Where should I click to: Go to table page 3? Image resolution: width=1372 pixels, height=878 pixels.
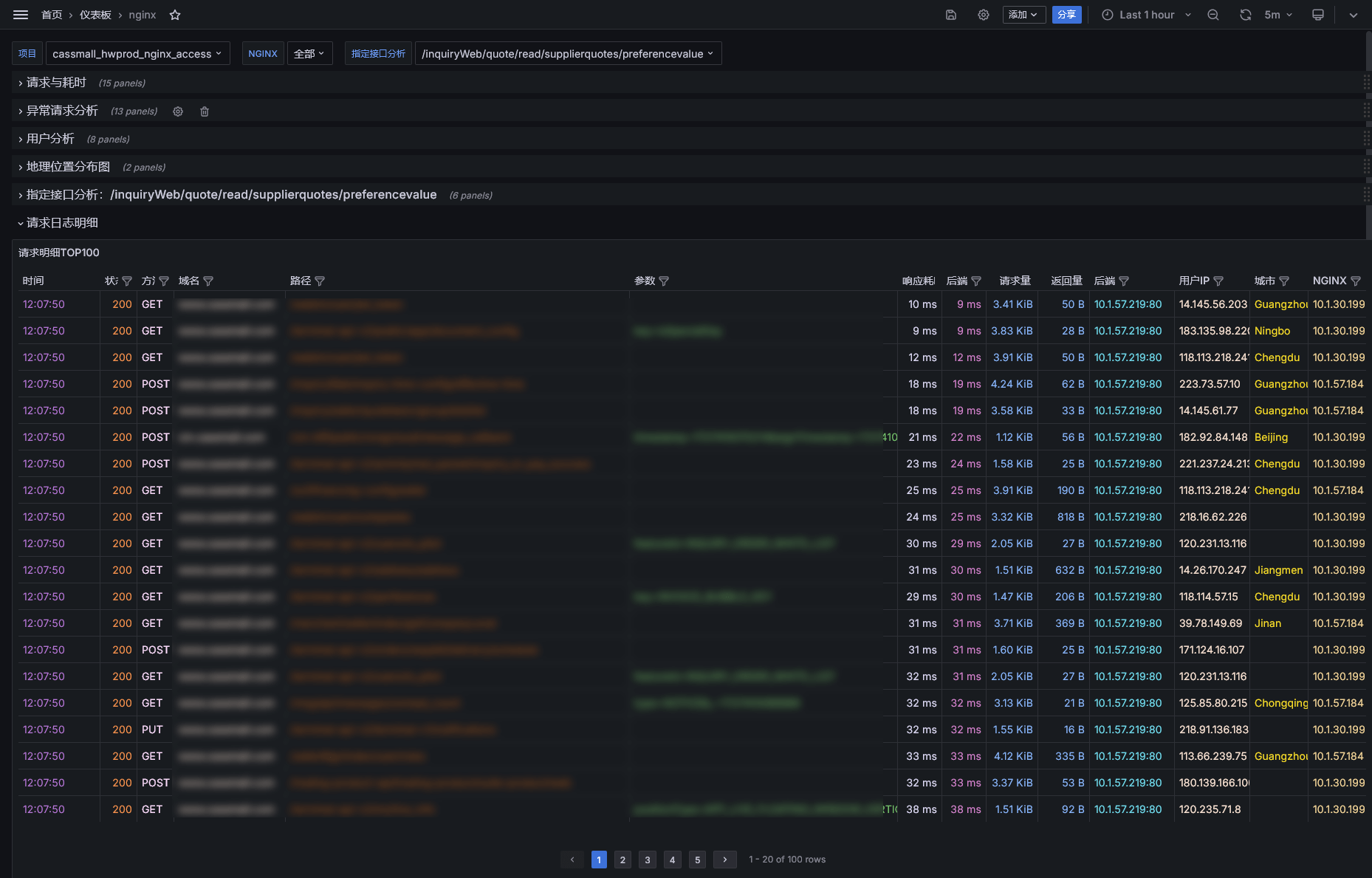click(x=648, y=860)
